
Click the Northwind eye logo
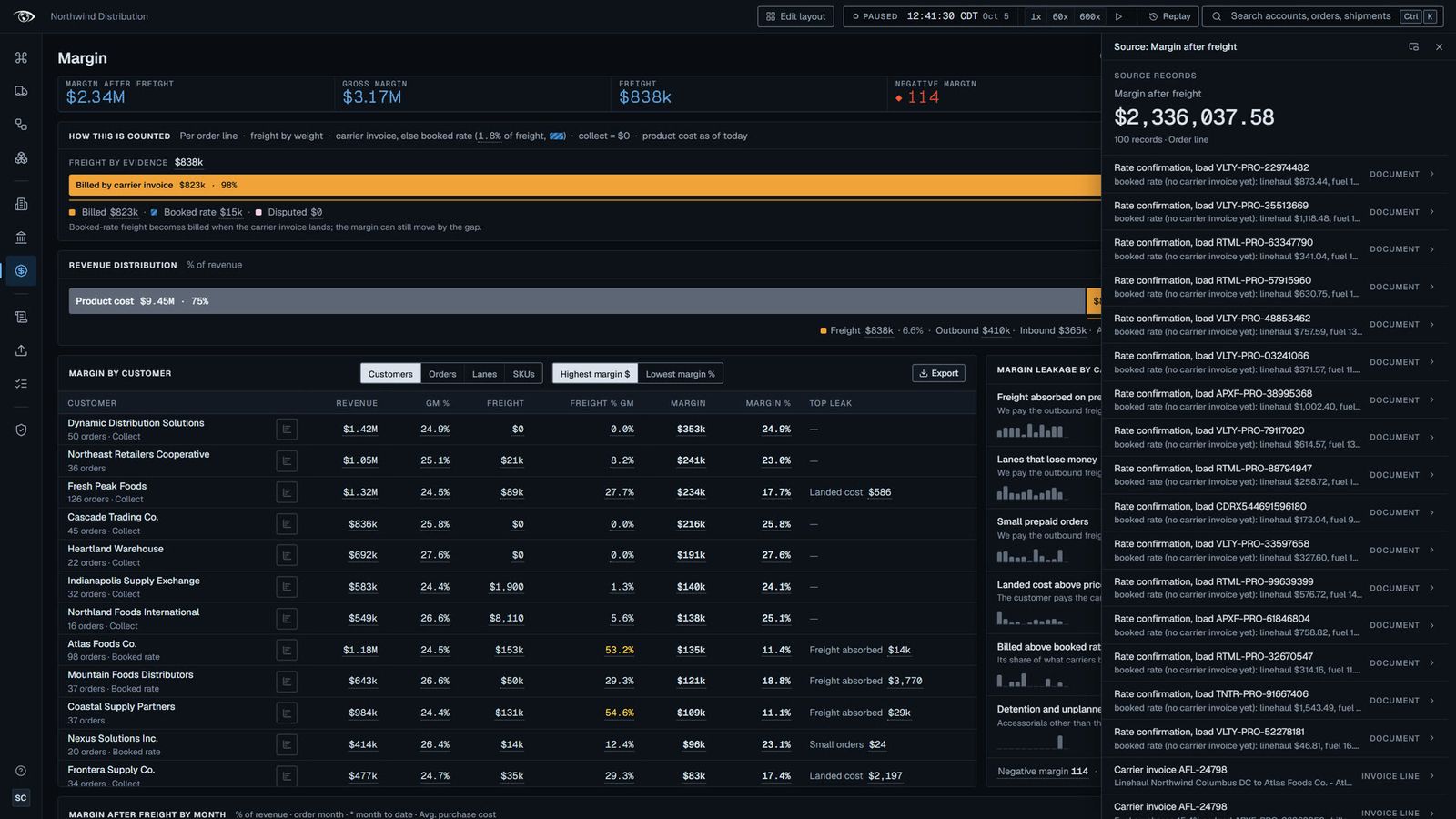click(25, 16)
